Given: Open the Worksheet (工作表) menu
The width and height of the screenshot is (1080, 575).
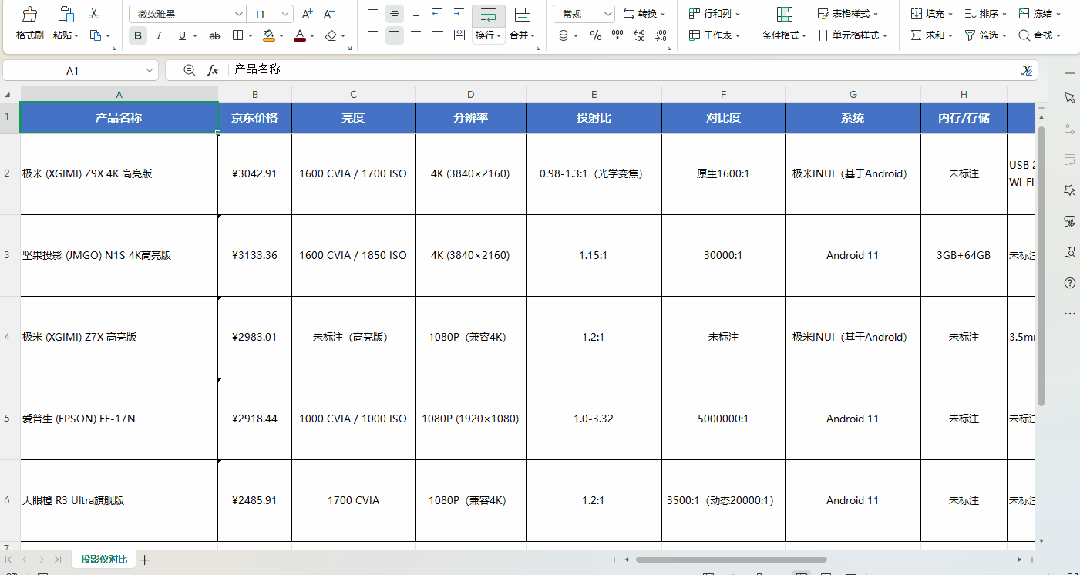Looking at the screenshot, I should [714, 35].
